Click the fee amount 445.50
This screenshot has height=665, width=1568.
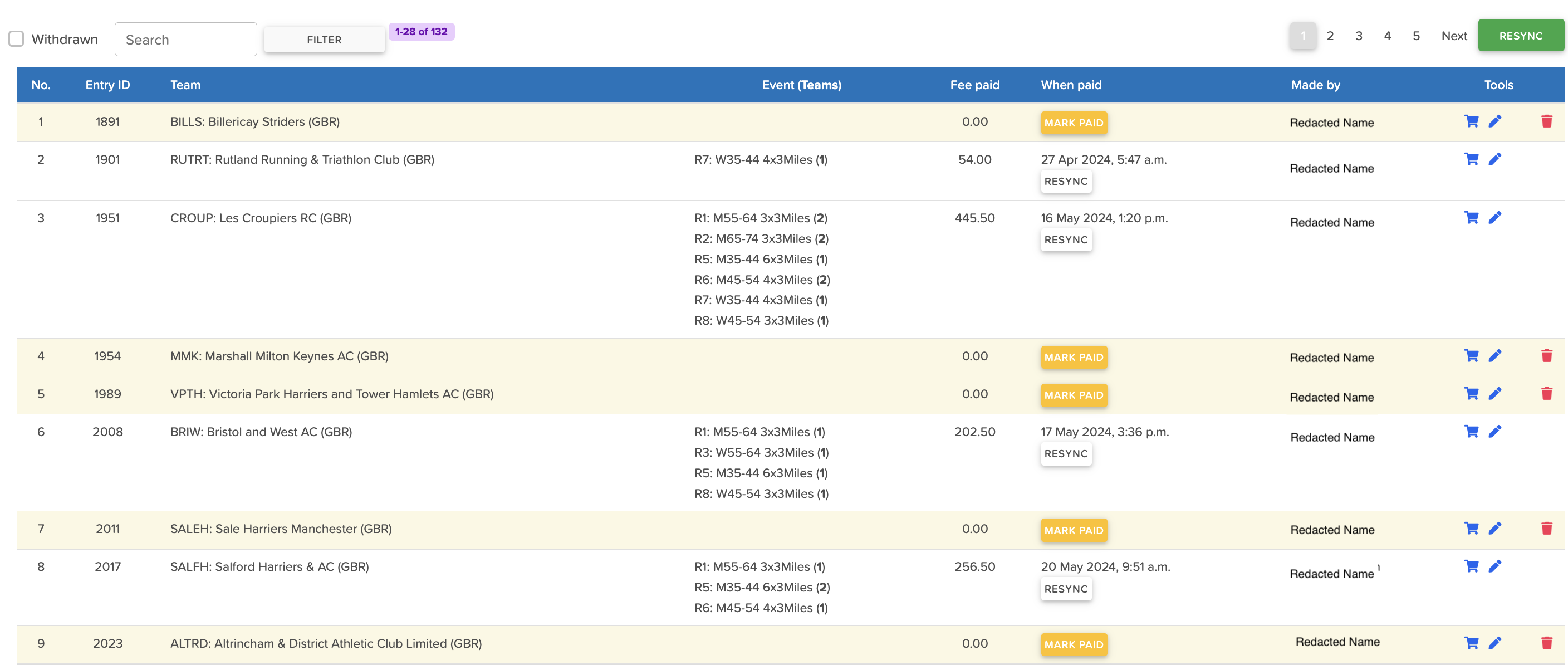coord(974,217)
